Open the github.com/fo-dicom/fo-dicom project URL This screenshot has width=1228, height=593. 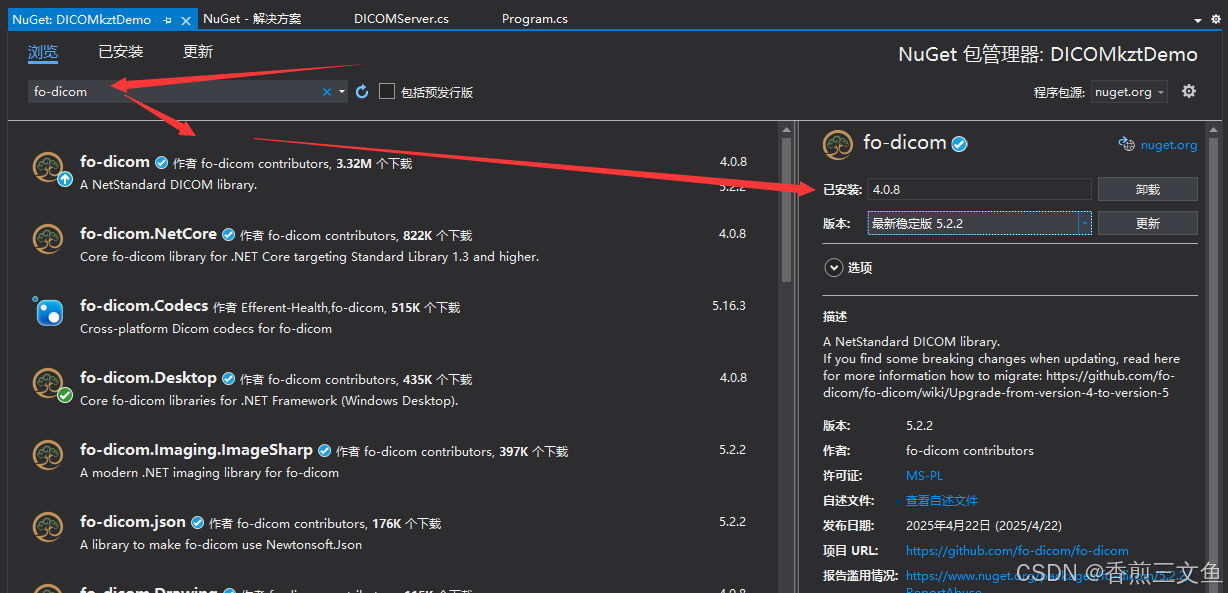tap(1017, 551)
